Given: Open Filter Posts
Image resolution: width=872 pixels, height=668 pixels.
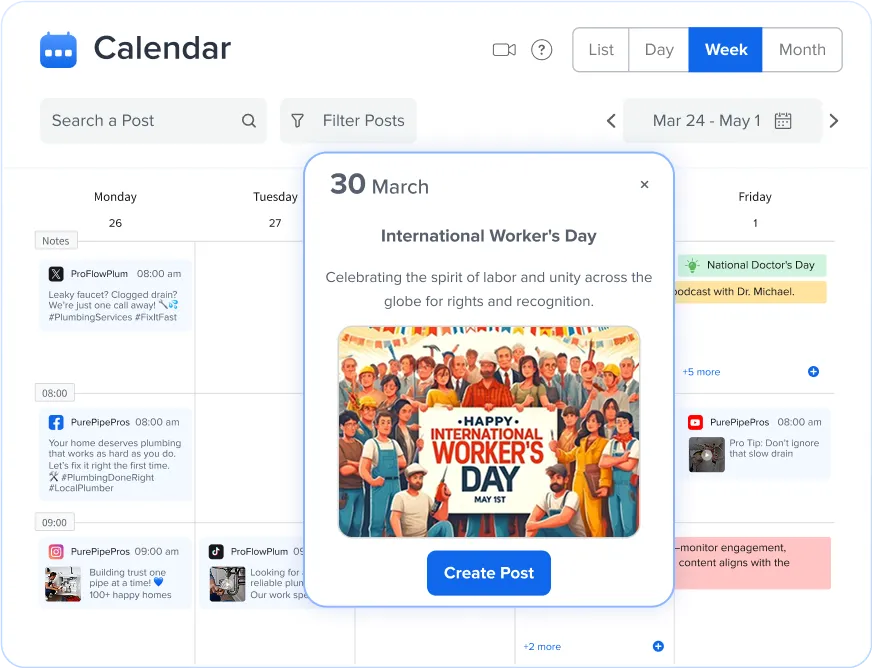Looking at the screenshot, I should pos(348,120).
